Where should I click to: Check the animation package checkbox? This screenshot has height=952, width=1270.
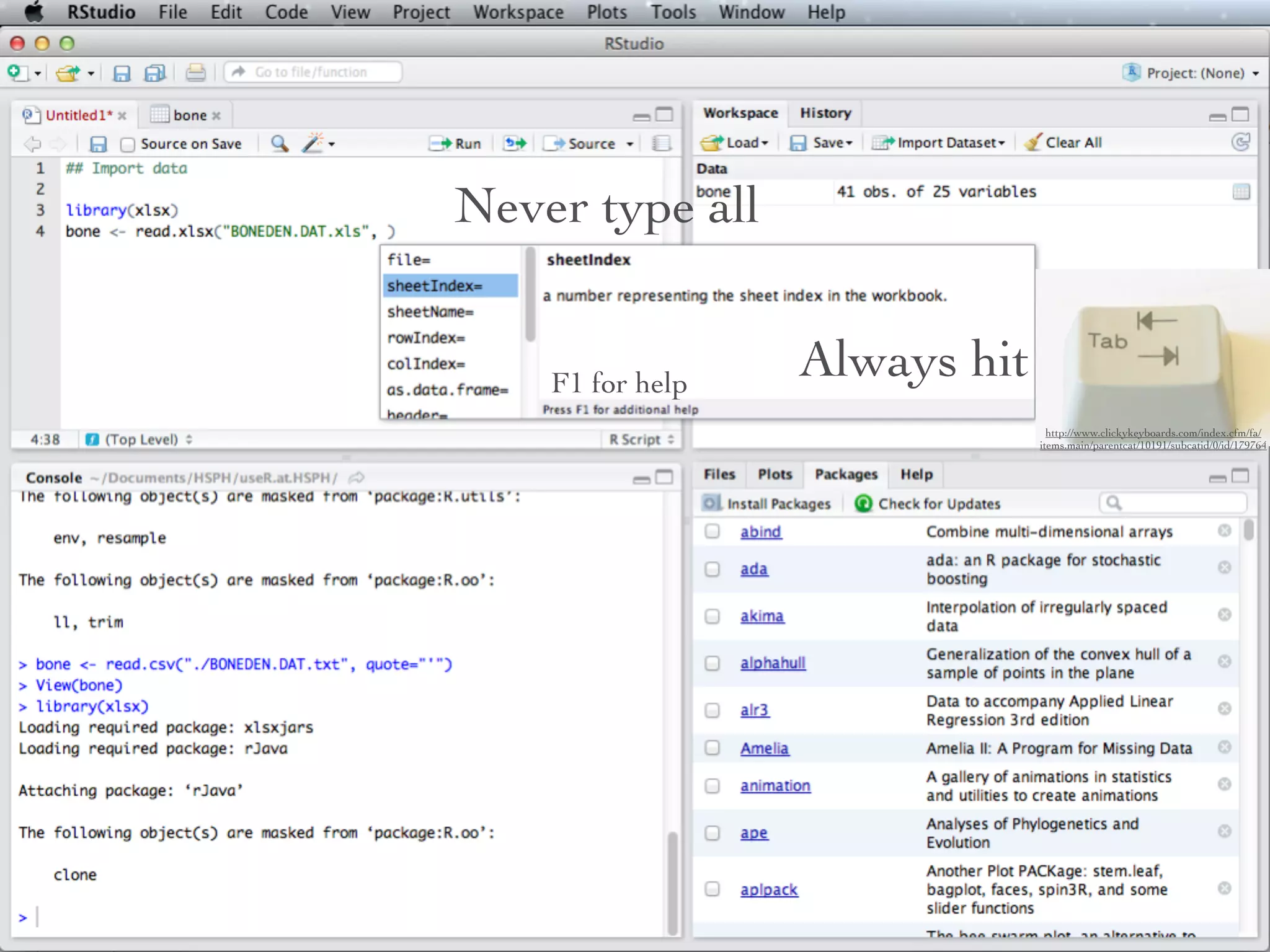(x=712, y=786)
